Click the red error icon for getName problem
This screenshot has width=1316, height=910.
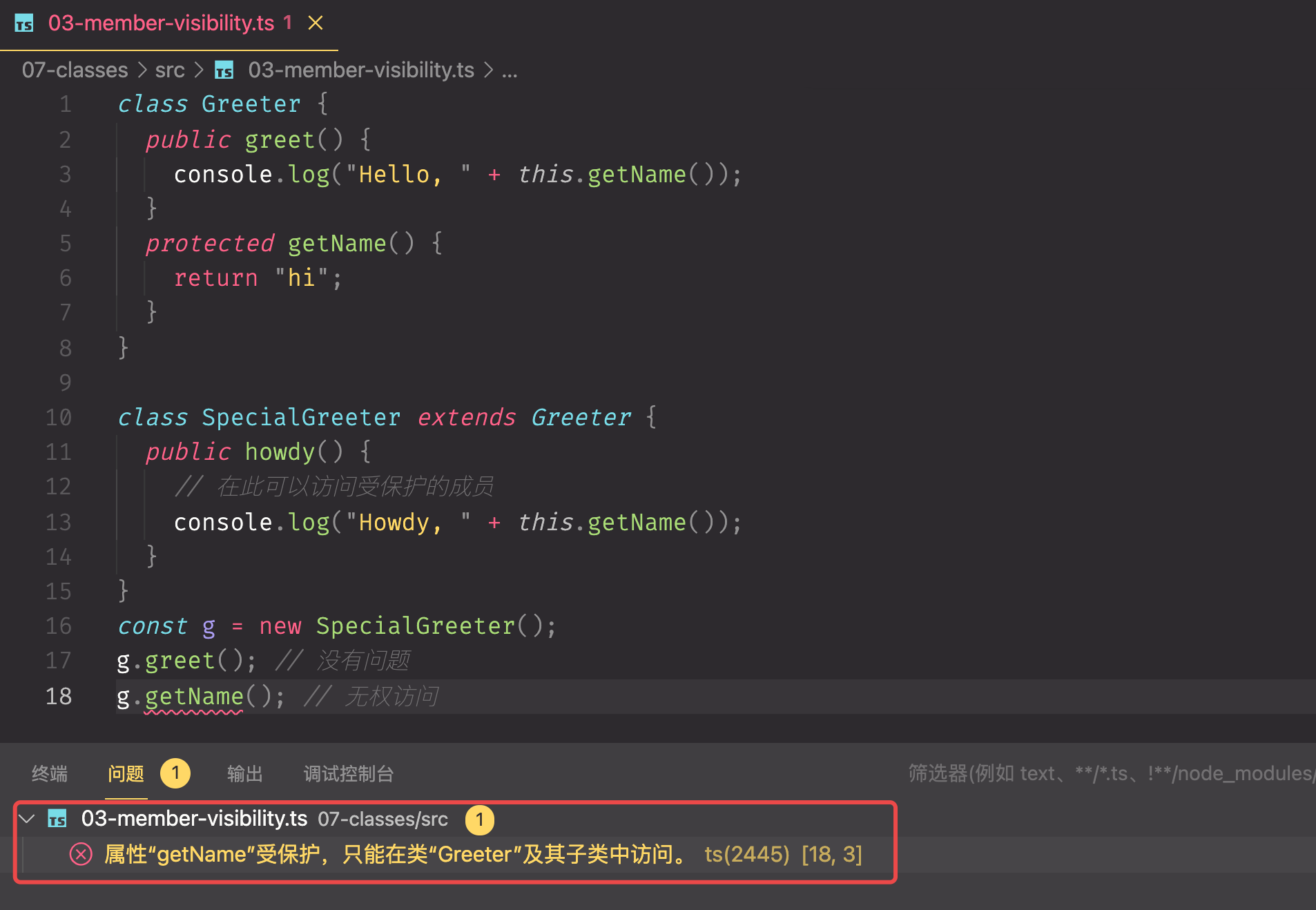pos(81,855)
